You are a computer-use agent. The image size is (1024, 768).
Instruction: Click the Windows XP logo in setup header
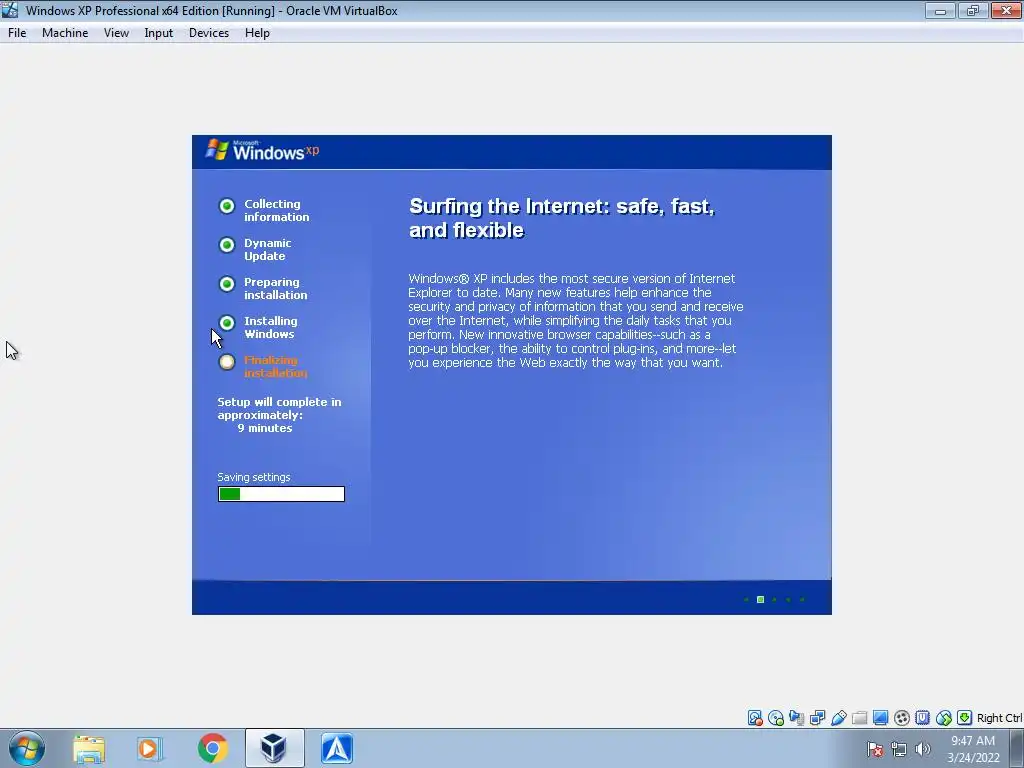pyautogui.click(x=263, y=150)
